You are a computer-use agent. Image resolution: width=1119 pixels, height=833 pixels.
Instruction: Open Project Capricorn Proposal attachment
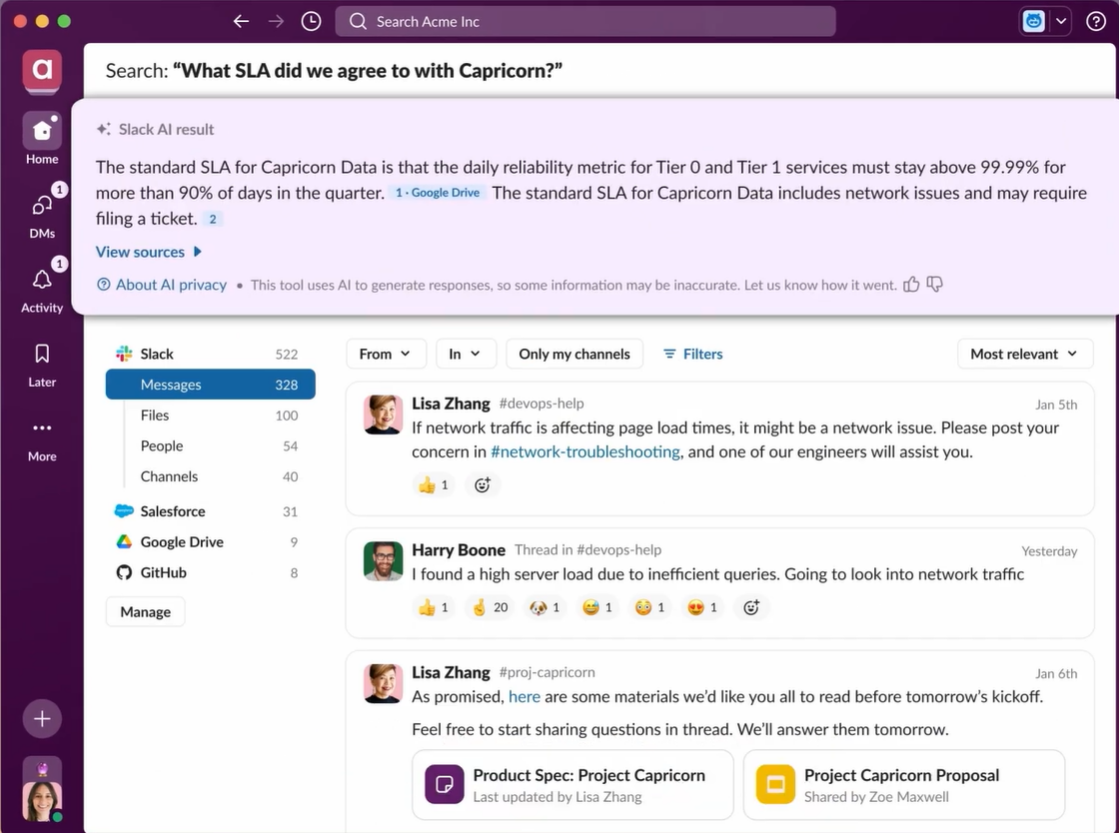point(904,784)
